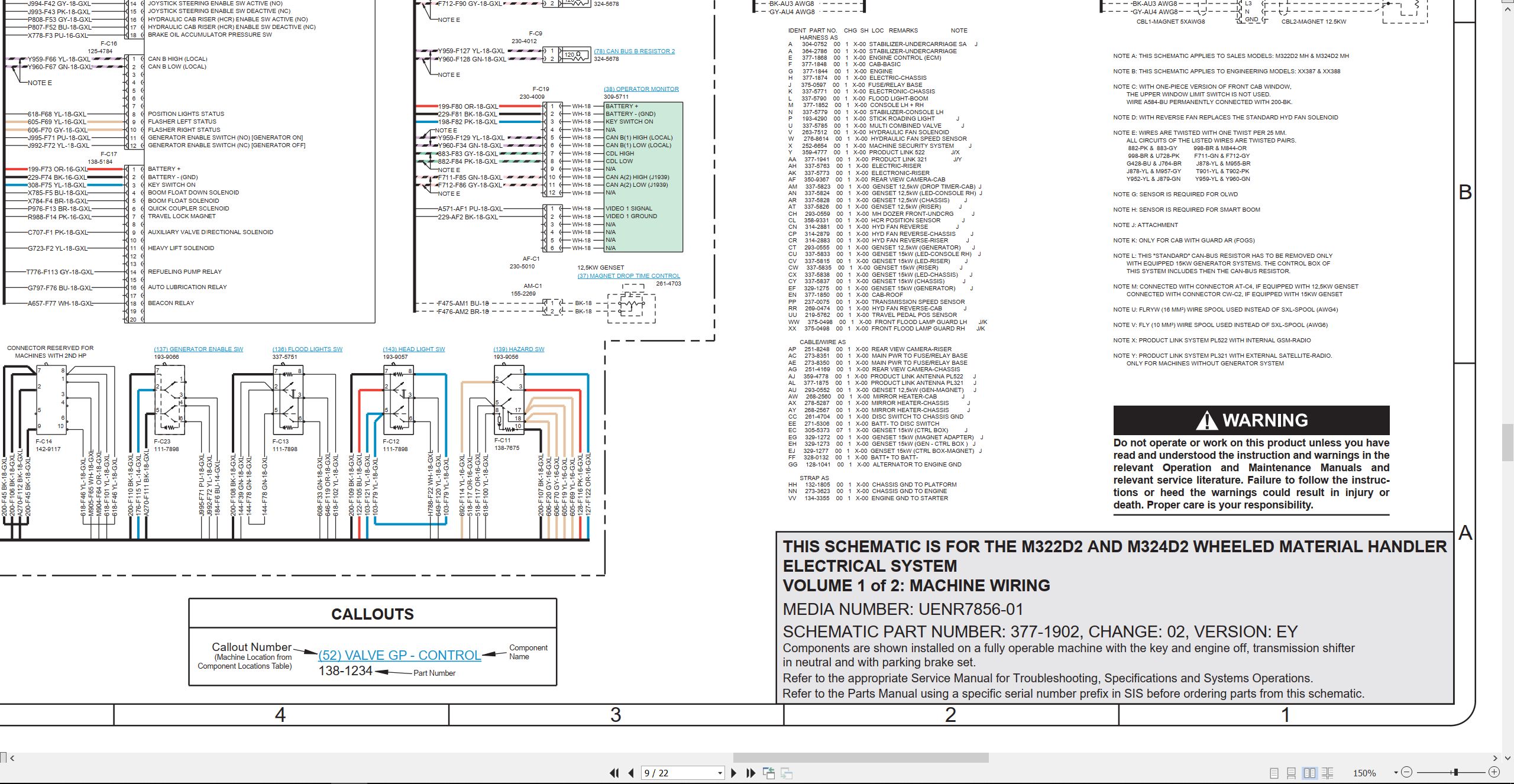Viewport: 1514px width, 784px height.
Task: Switch to continuous page layout
Action: pyautogui.click(x=1292, y=773)
